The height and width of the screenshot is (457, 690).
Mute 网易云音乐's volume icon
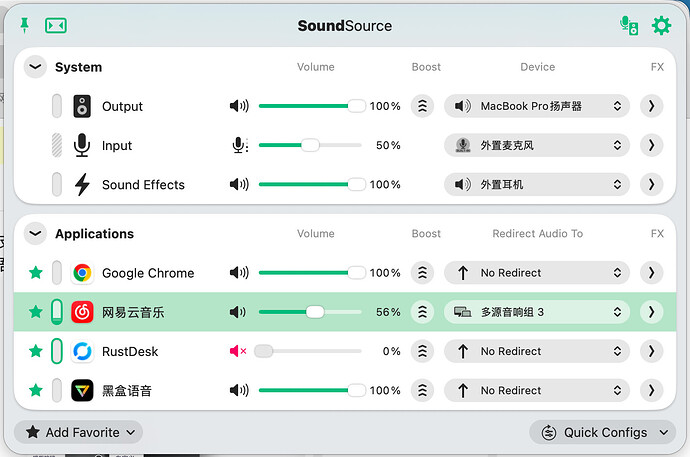coord(238,312)
